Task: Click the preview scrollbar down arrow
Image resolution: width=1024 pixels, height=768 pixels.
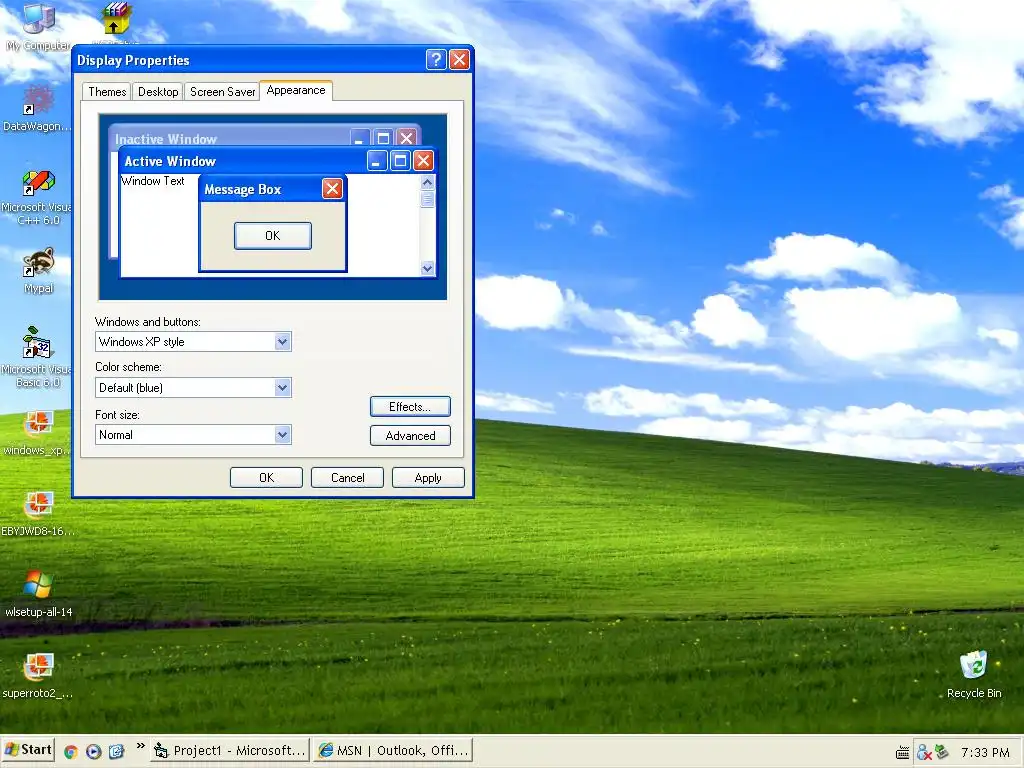Action: 427,268
